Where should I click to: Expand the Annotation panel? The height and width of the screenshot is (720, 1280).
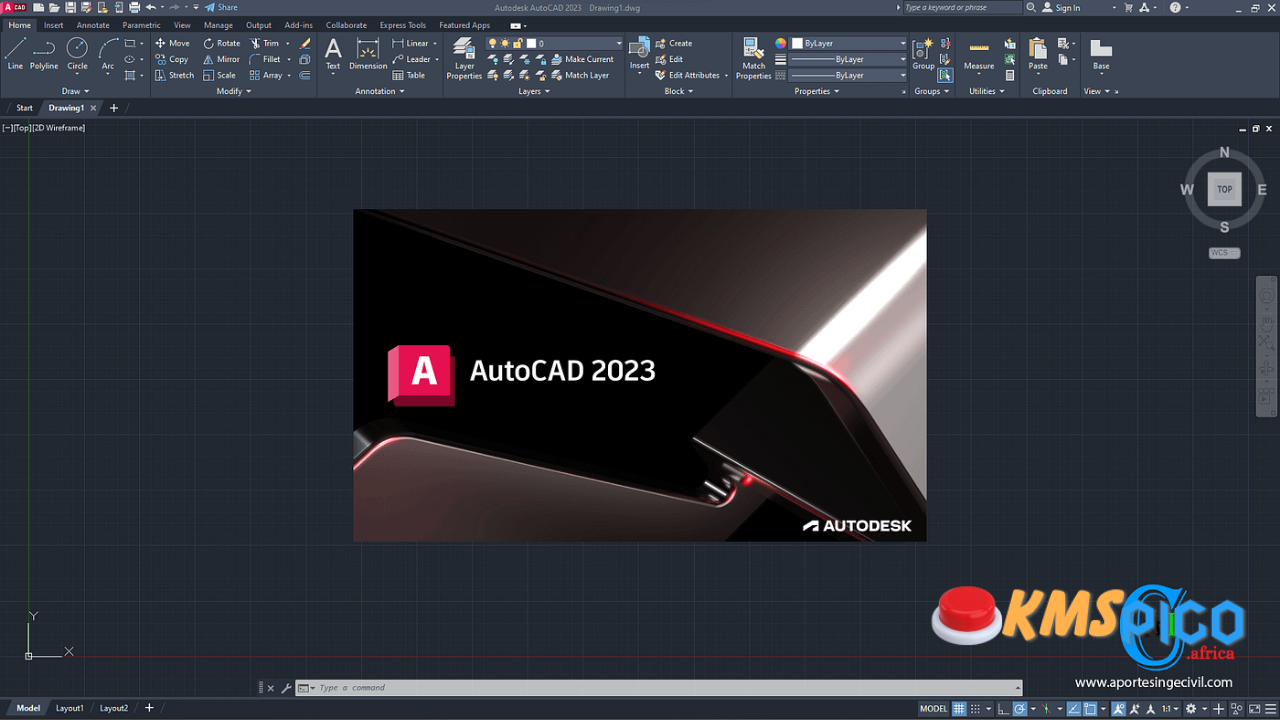(x=380, y=91)
